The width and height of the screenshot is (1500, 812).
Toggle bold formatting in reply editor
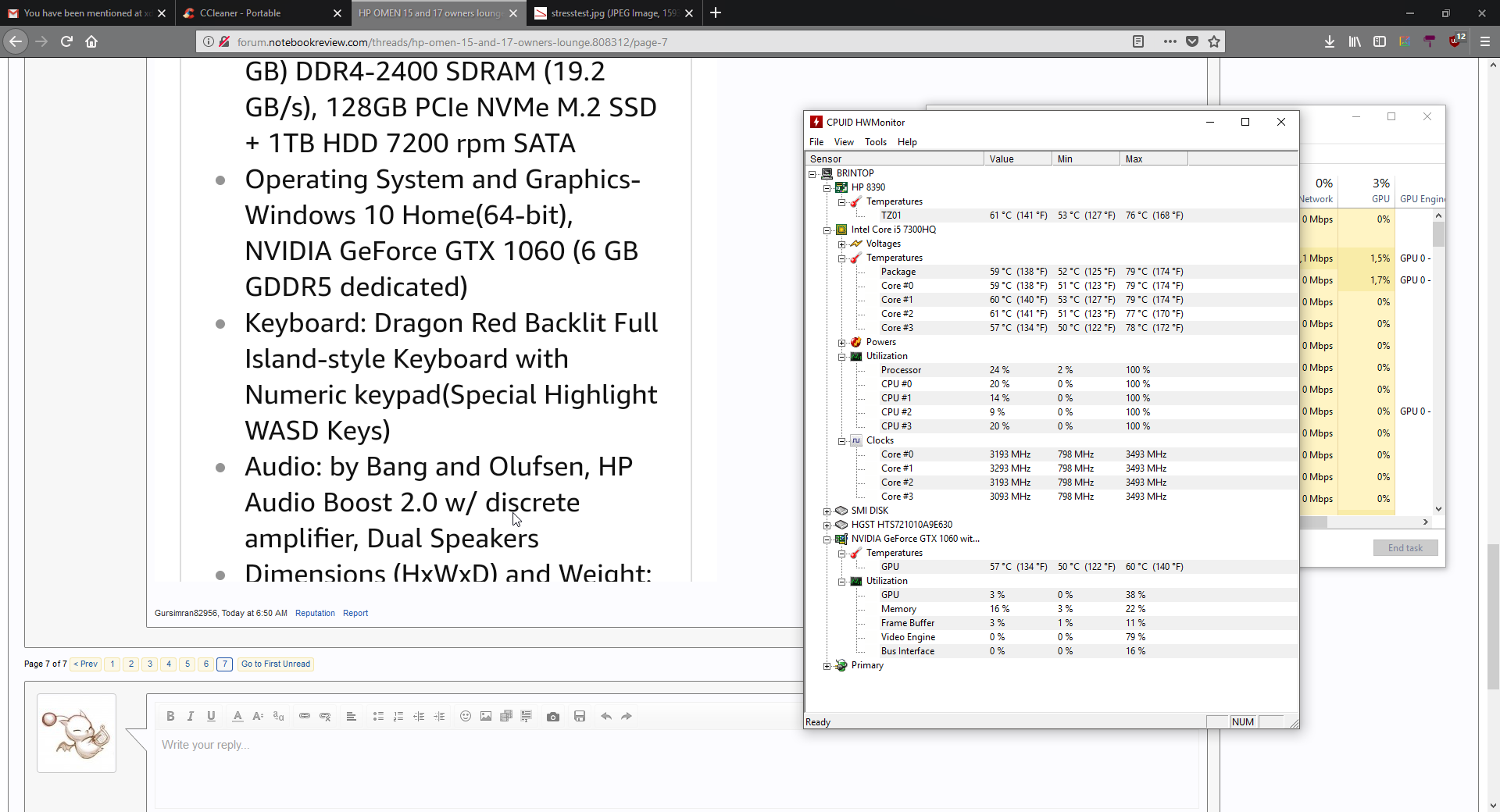(x=170, y=716)
